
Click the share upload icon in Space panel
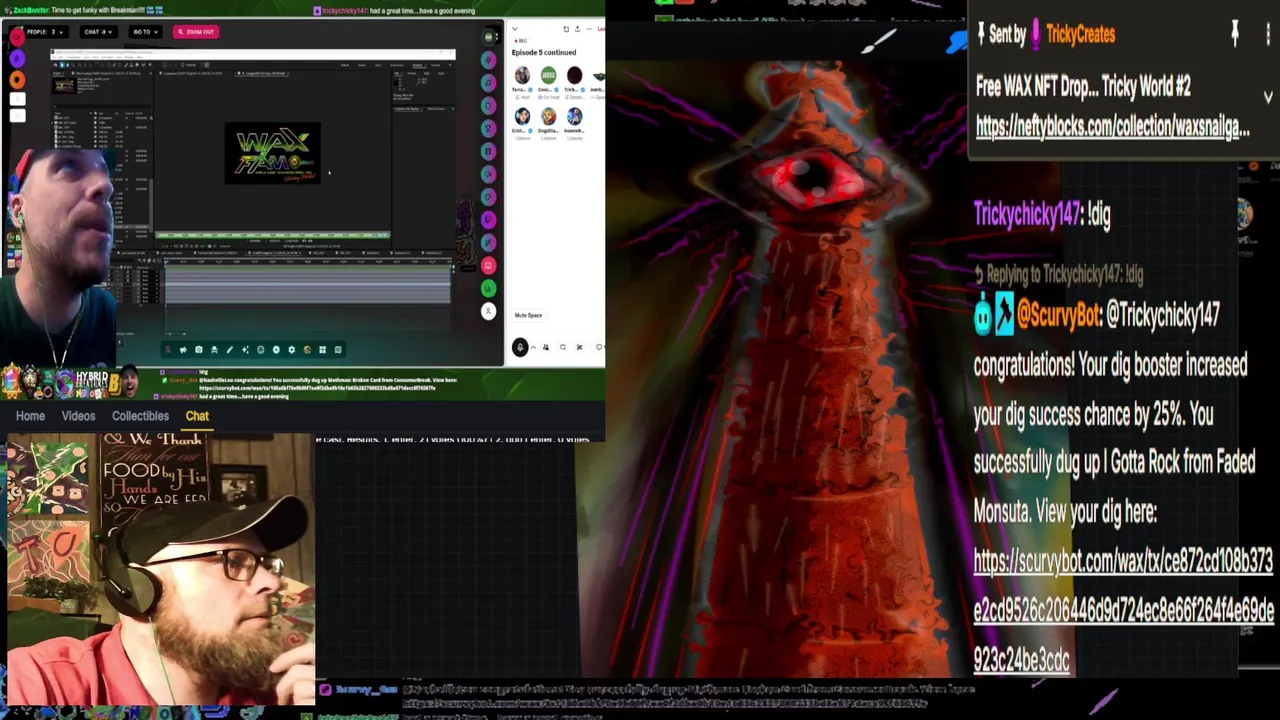click(577, 29)
